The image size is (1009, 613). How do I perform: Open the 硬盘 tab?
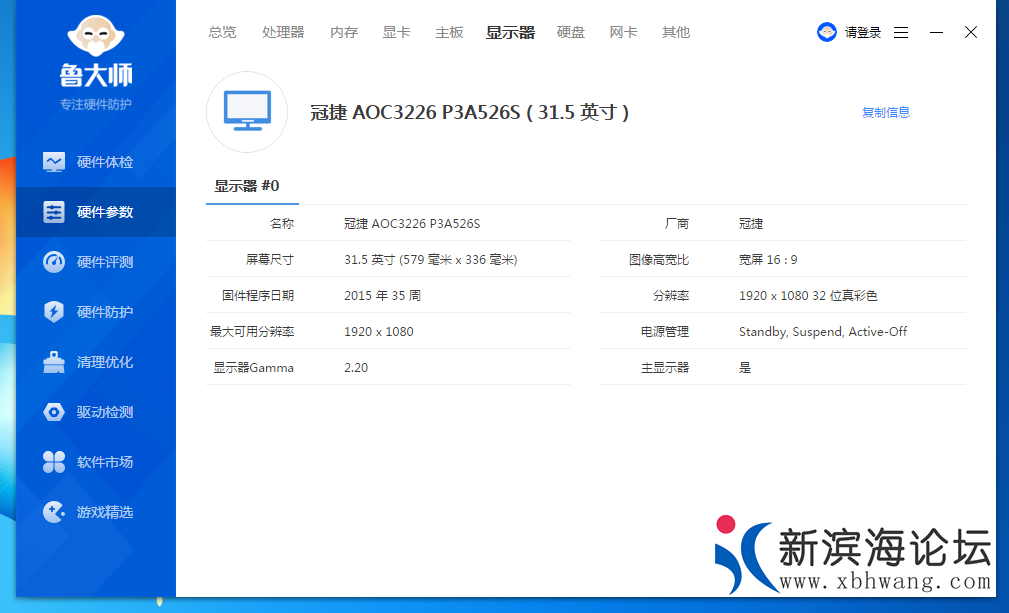(571, 32)
